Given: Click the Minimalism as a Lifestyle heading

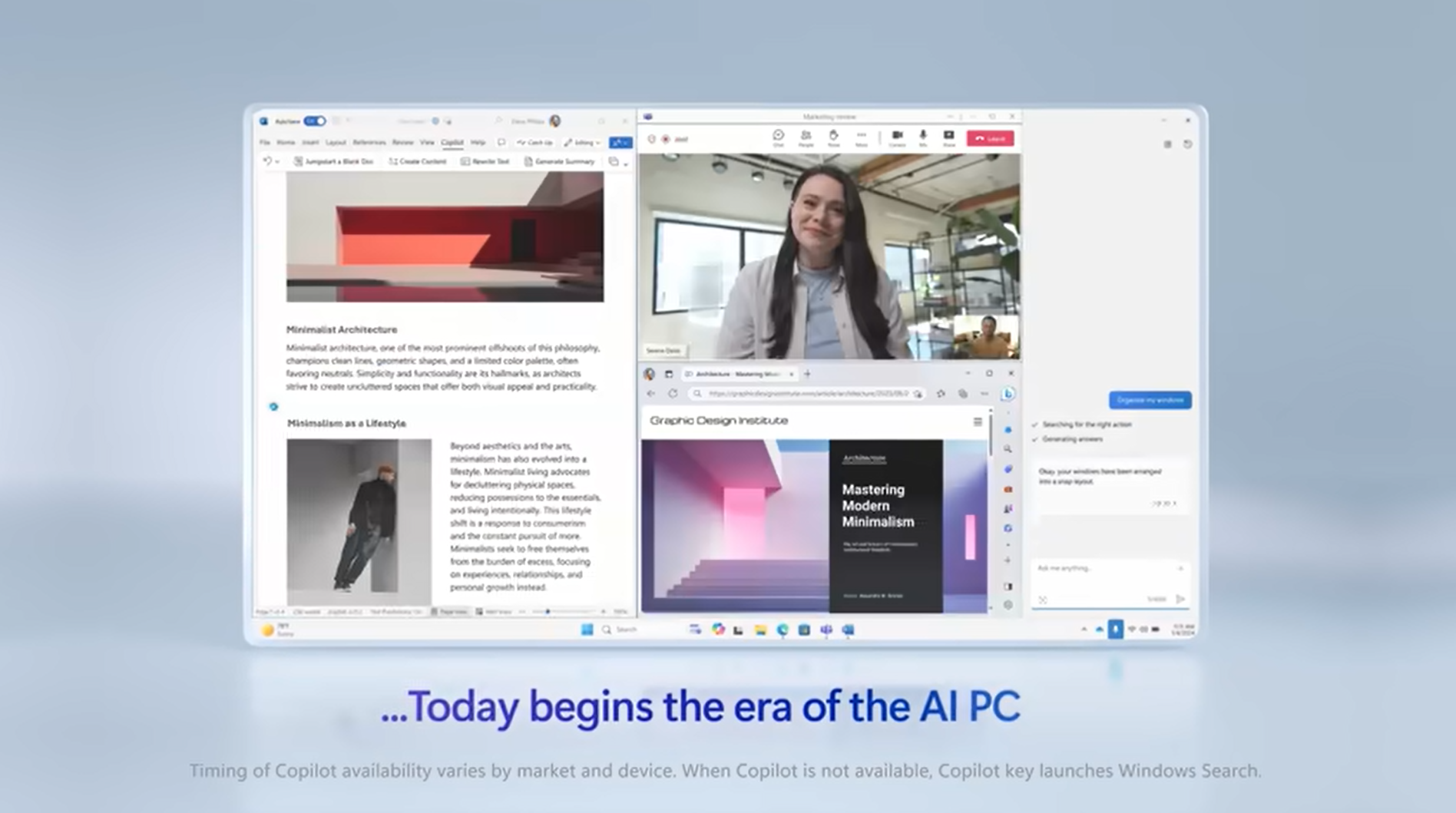Looking at the screenshot, I should 347,424.
